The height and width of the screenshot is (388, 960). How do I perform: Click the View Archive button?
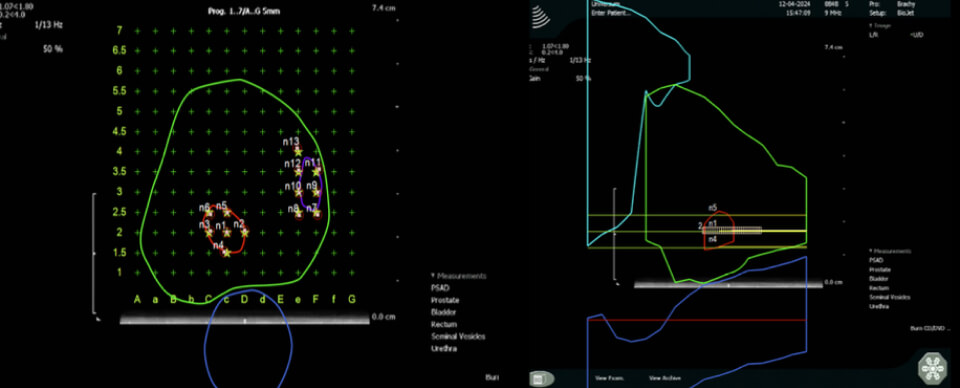664,378
